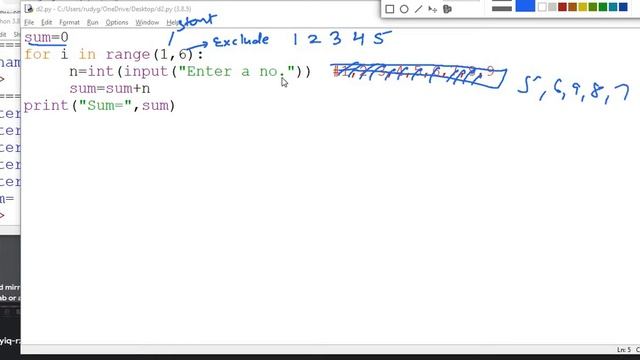Click the 'print("Sum=",sum)' code line
Screen dimensions: 640x360
(x=99, y=106)
